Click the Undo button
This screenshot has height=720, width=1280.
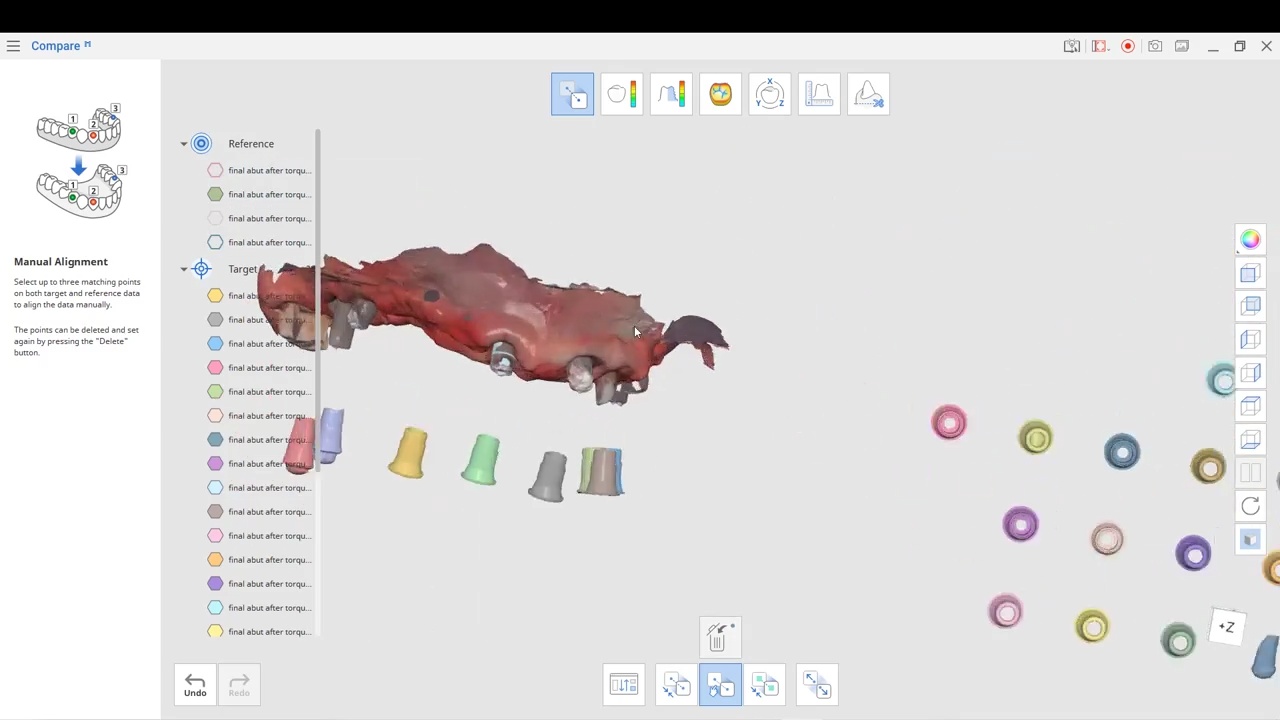point(195,685)
